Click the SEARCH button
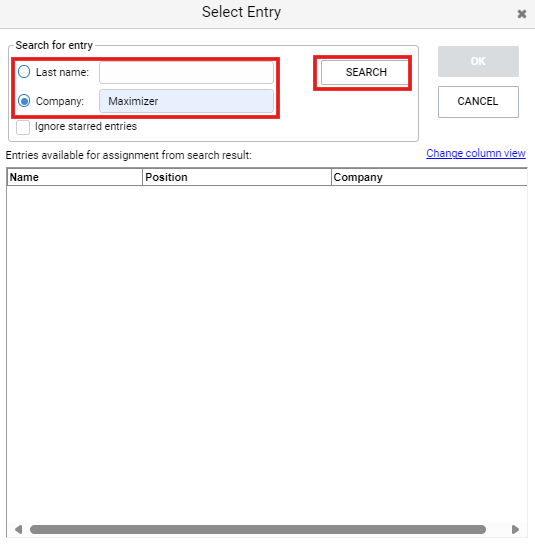535x550 pixels. point(365,72)
